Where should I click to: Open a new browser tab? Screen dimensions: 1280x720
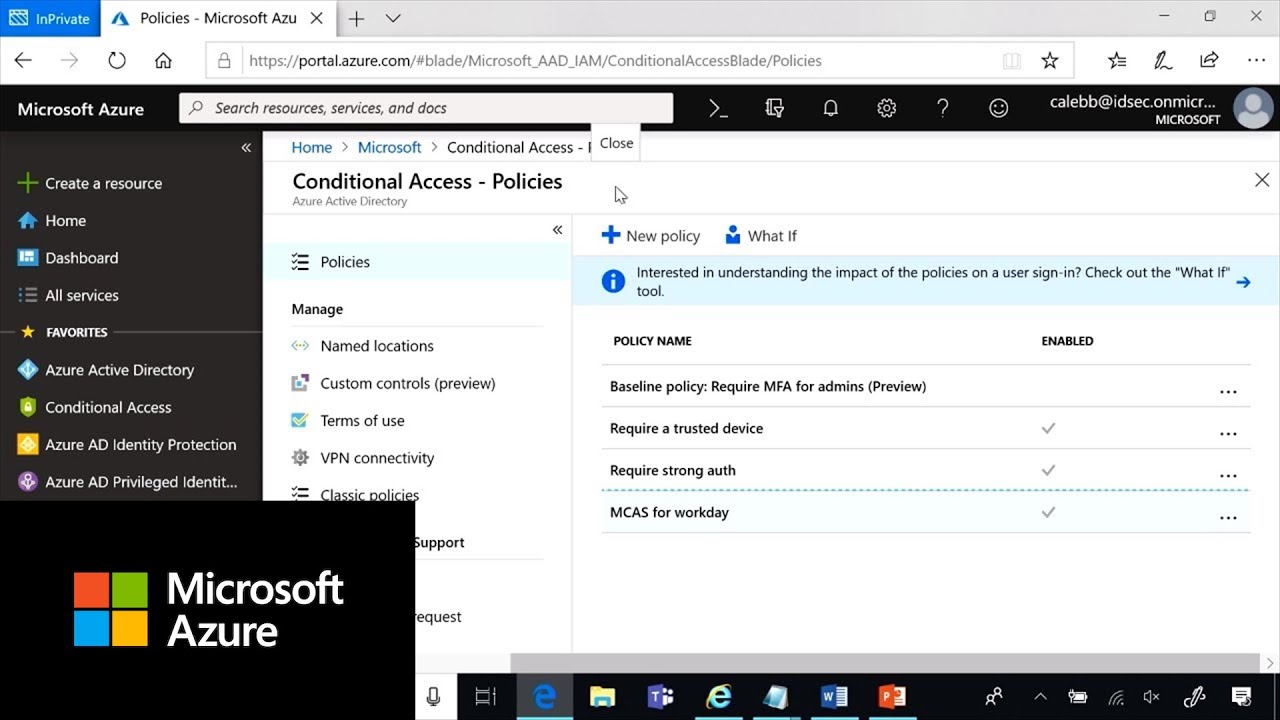click(x=356, y=18)
